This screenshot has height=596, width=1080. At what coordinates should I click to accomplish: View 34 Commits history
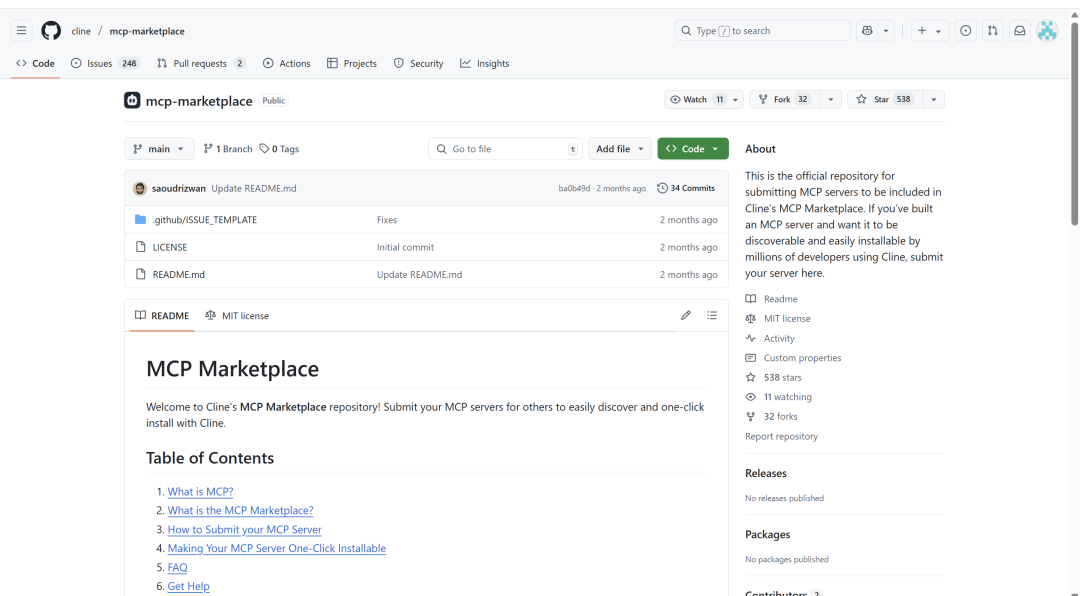click(686, 188)
